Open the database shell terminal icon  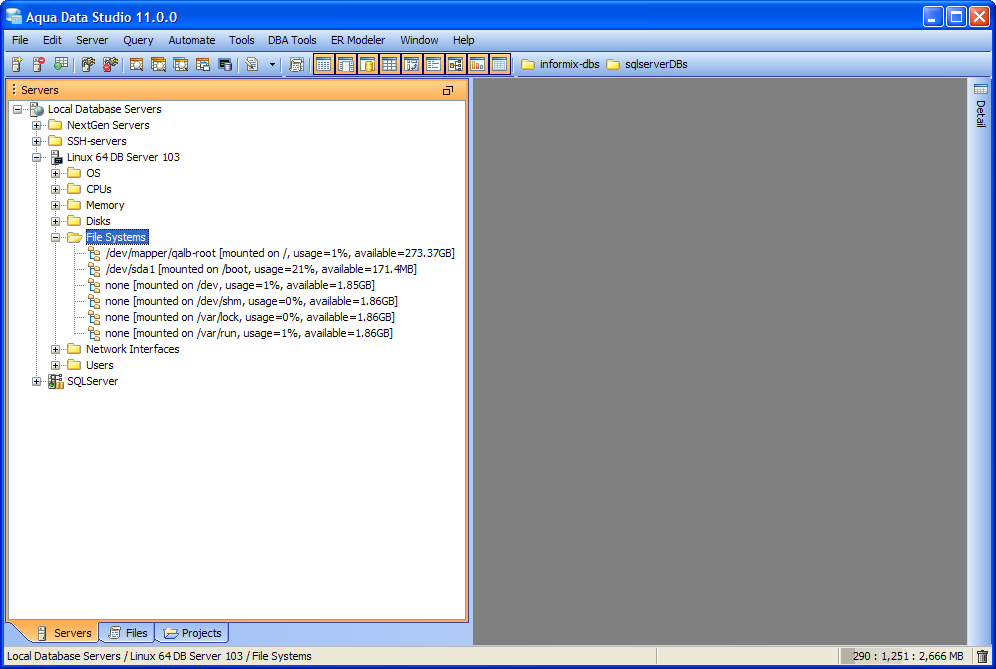click(x=225, y=64)
